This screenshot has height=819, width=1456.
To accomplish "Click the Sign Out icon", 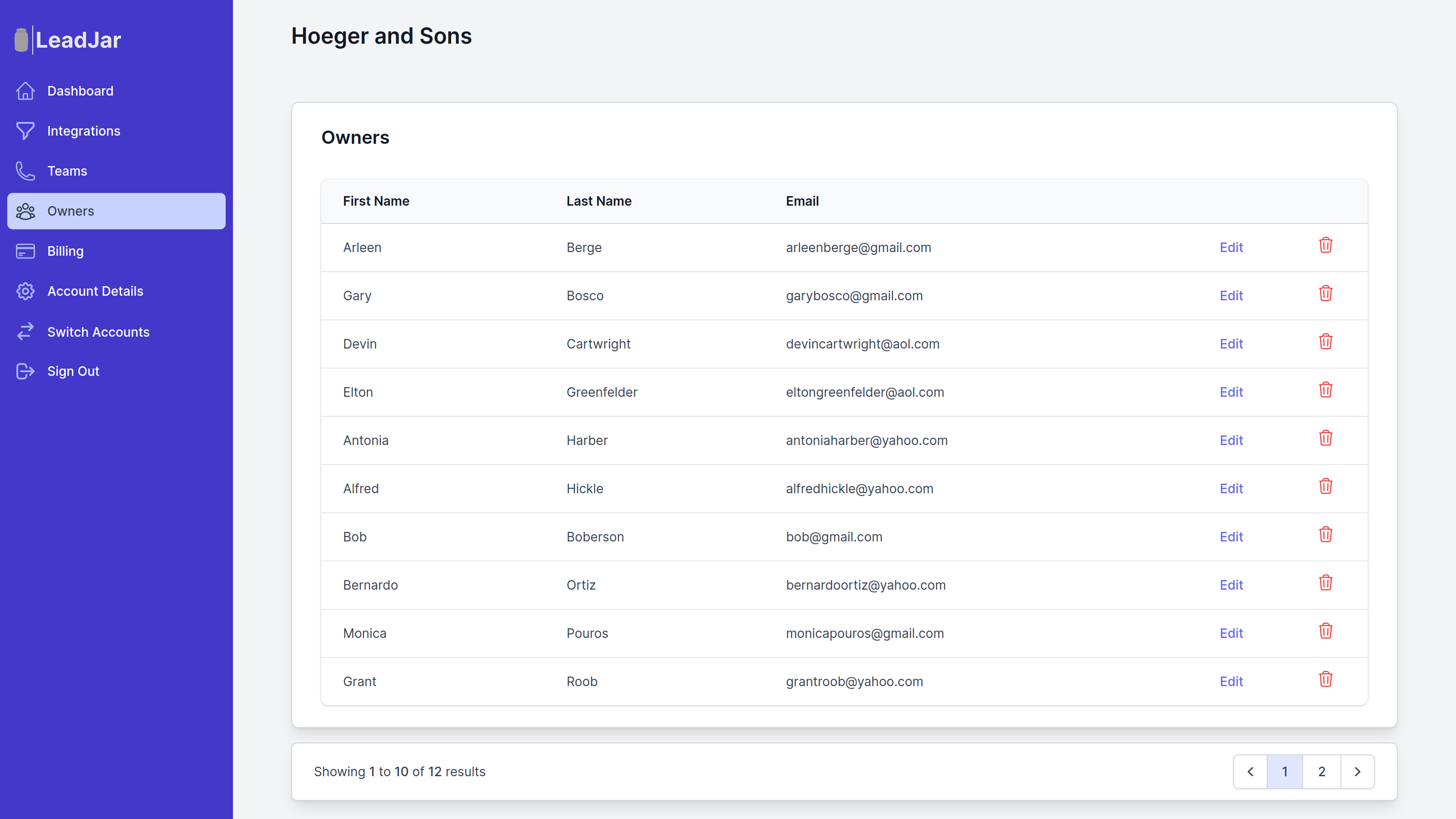I will (x=25, y=371).
